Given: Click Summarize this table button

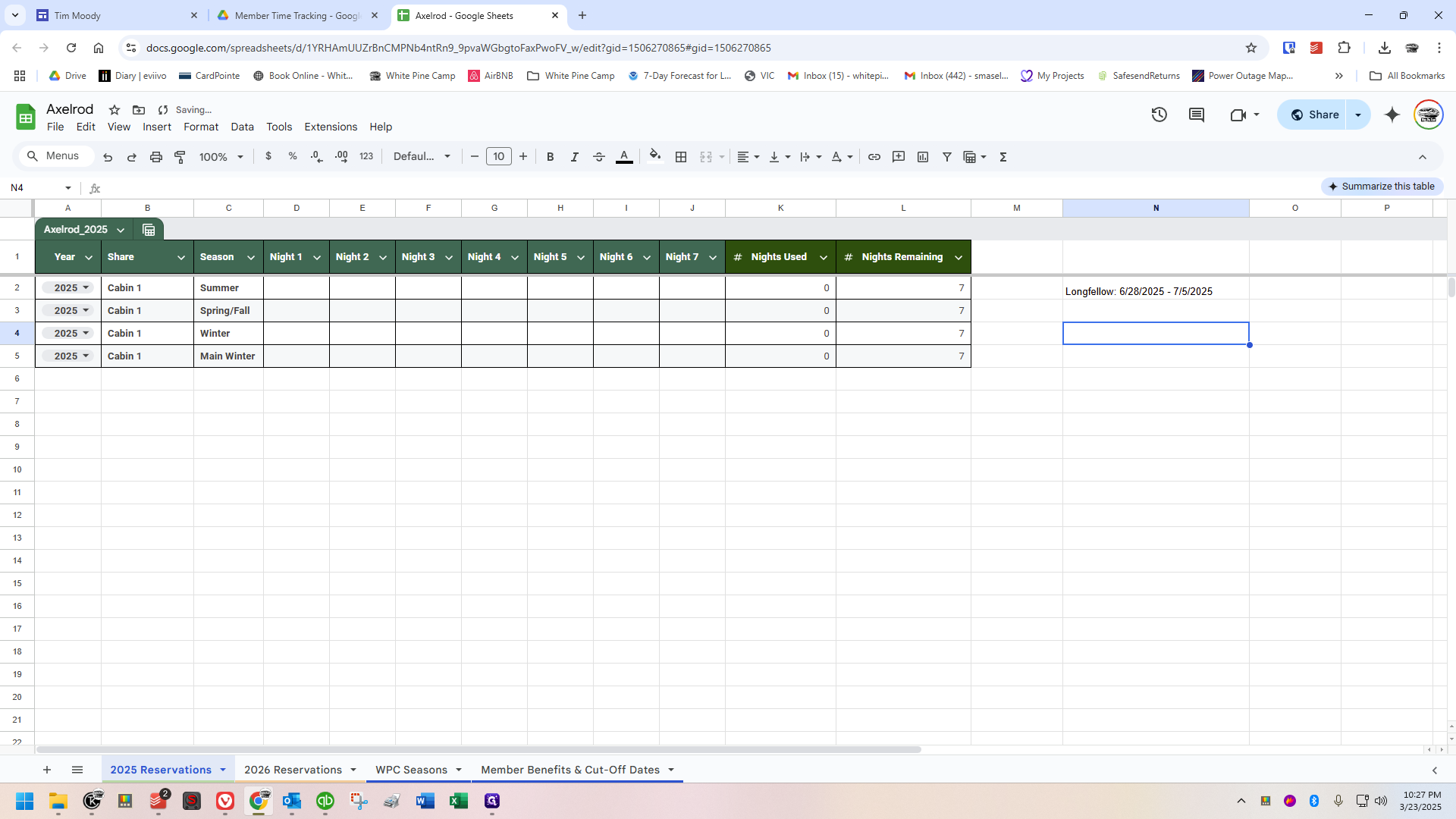Looking at the screenshot, I should click(x=1381, y=187).
